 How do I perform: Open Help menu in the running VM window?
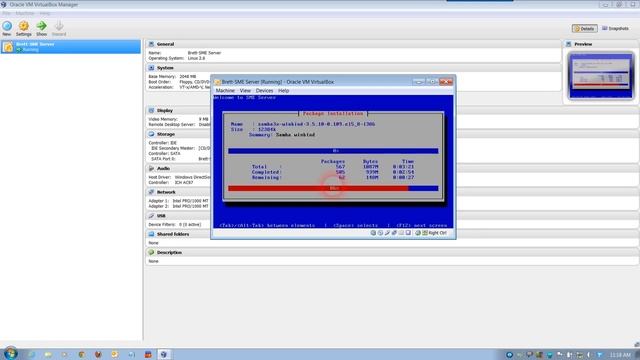click(x=284, y=91)
